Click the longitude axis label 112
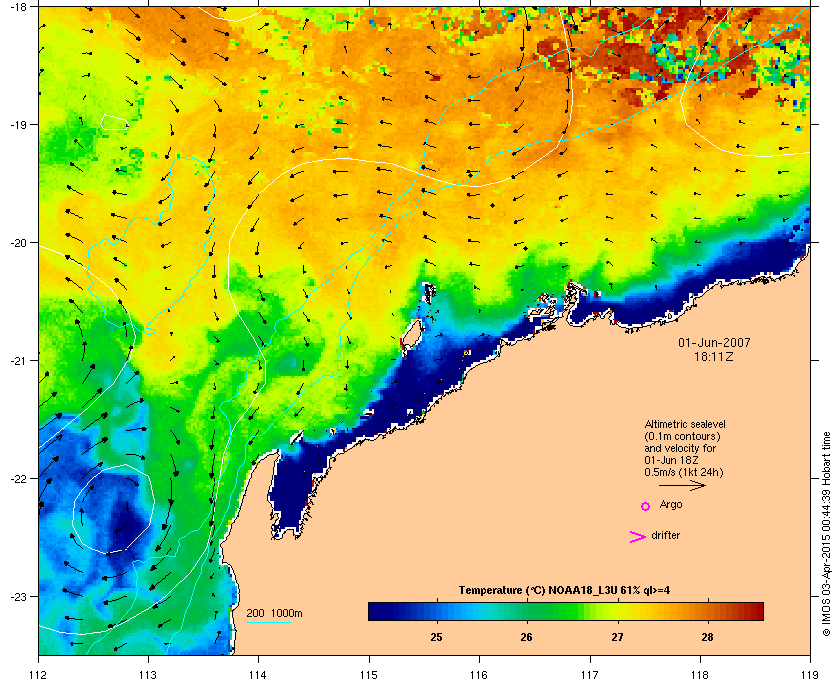Image resolution: width=840 pixels, height=680 pixels. pyautogui.click(x=39, y=674)
